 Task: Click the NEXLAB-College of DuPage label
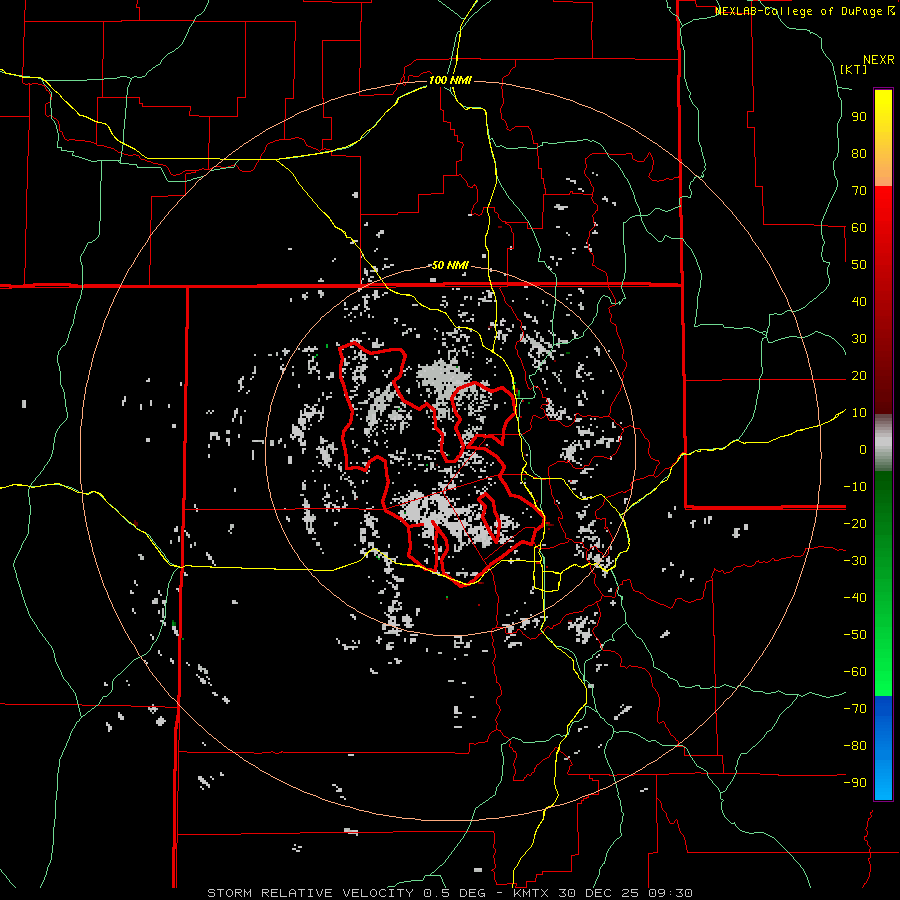pos(804,11)
